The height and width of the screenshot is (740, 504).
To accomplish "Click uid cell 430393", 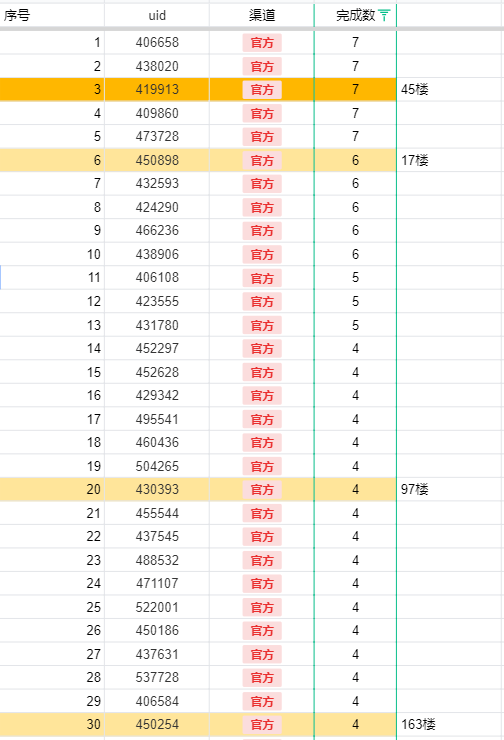I will [157, 489].
